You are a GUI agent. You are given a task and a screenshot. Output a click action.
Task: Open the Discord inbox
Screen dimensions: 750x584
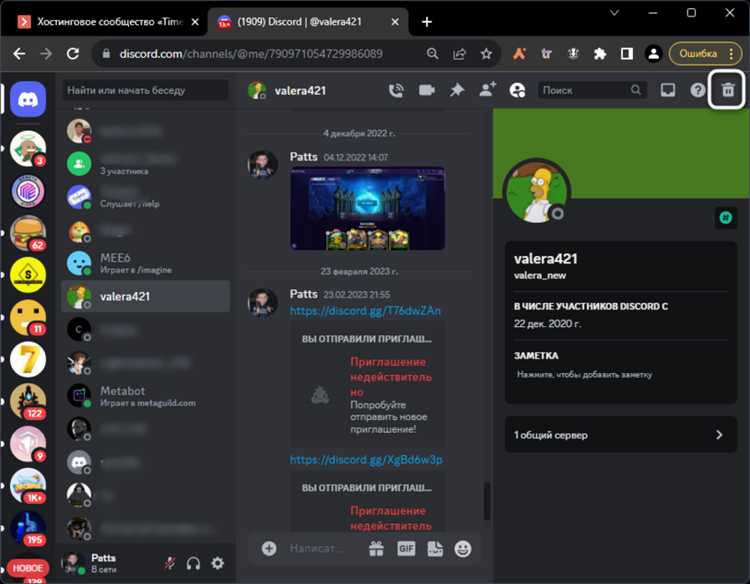(668, 90)
